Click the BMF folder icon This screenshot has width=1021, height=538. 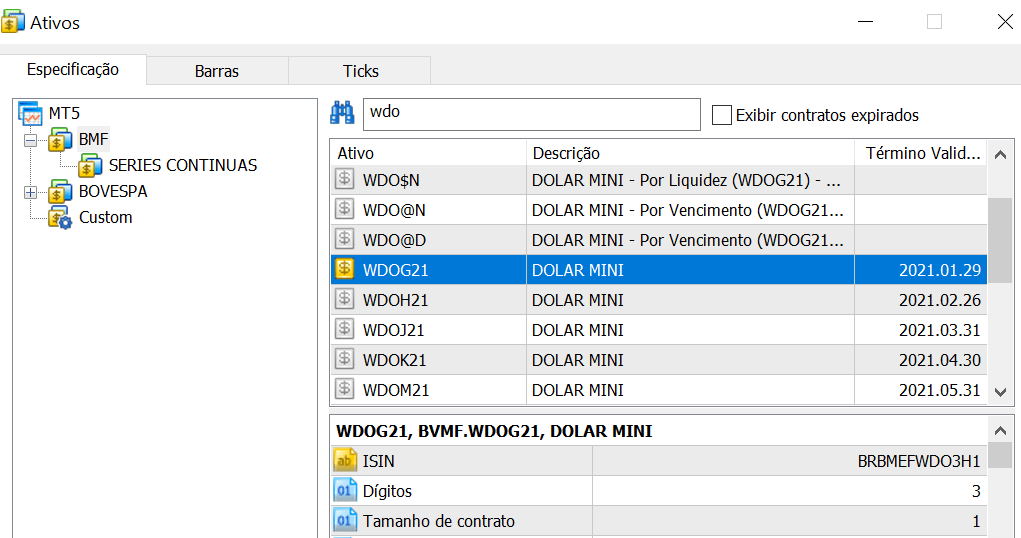61,139
